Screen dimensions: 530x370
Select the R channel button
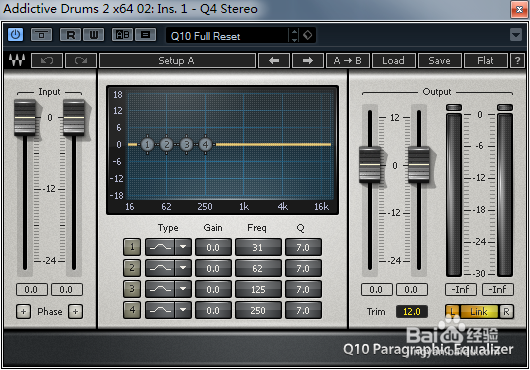tap(506, 311)
